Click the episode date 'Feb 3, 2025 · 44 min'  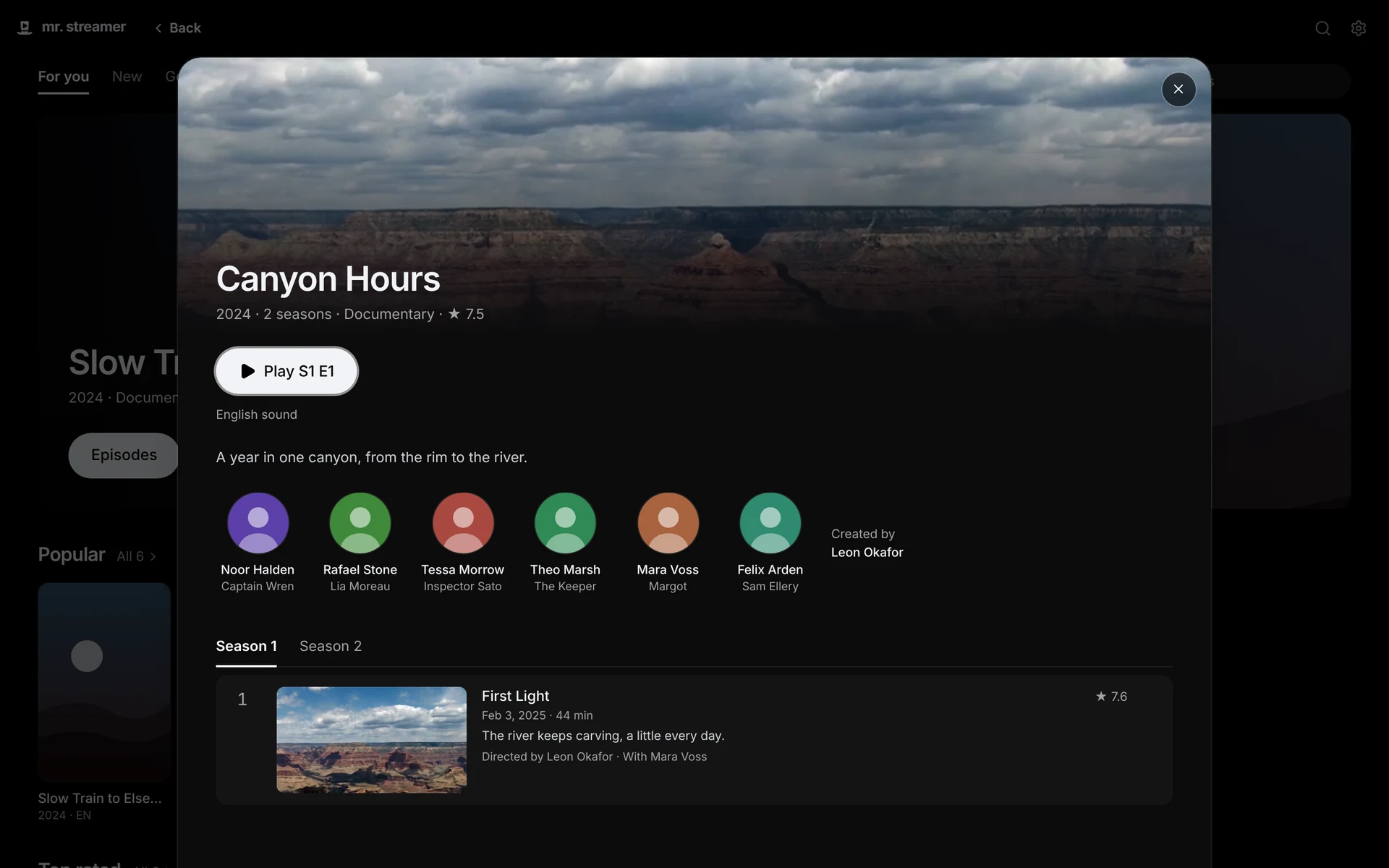(537, 715)
